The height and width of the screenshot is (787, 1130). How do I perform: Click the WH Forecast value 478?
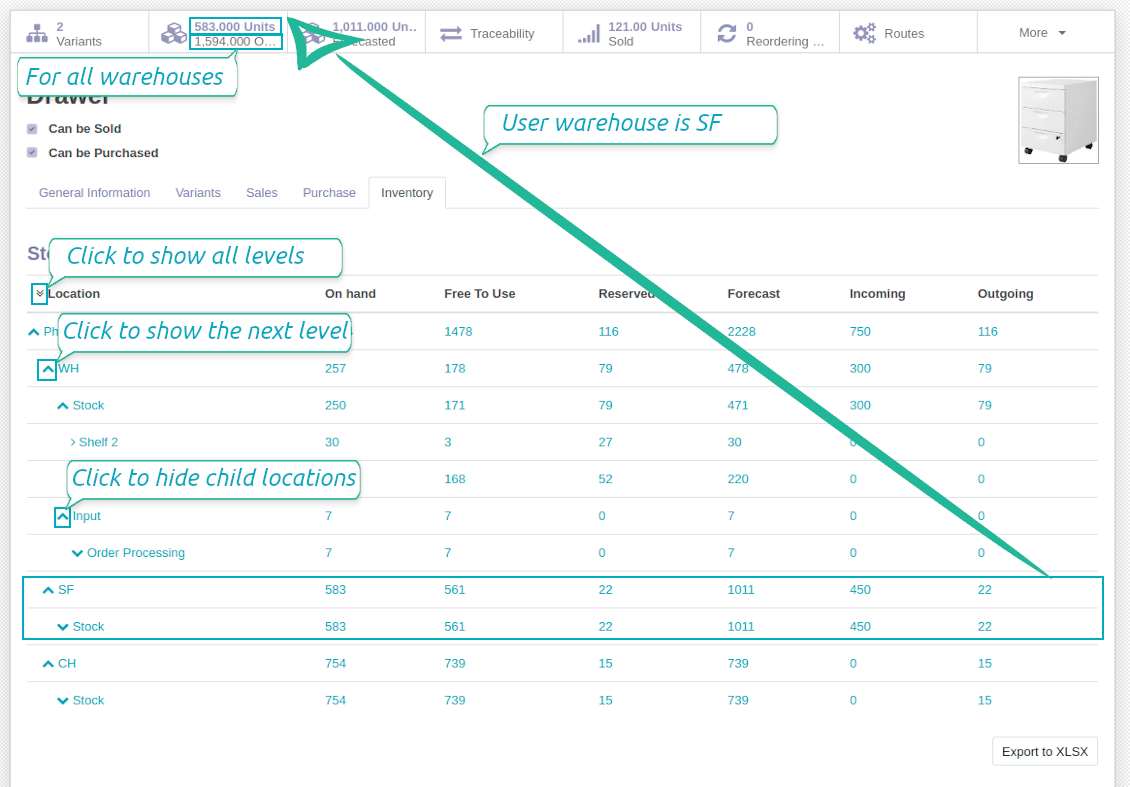click(738, 368)
